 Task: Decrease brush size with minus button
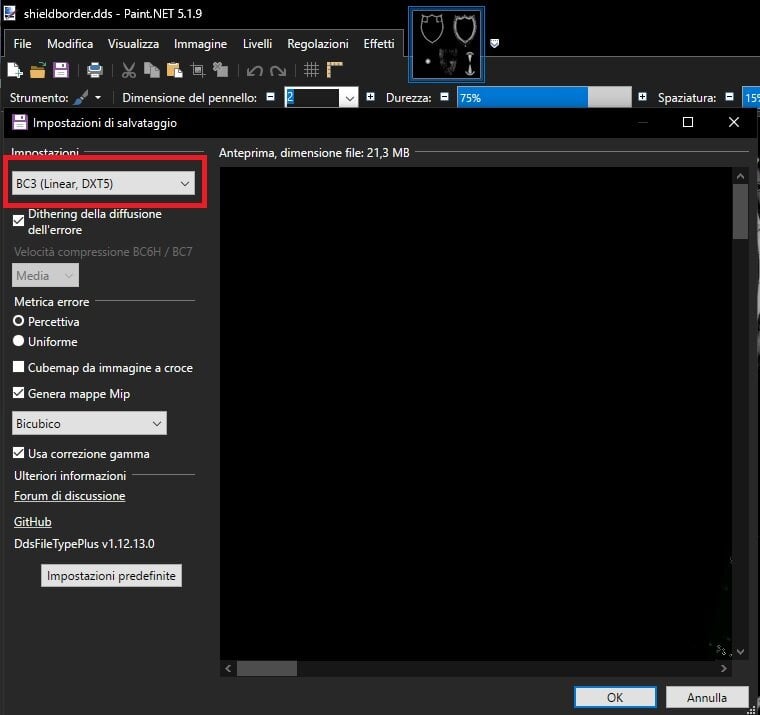pos(270,97)
